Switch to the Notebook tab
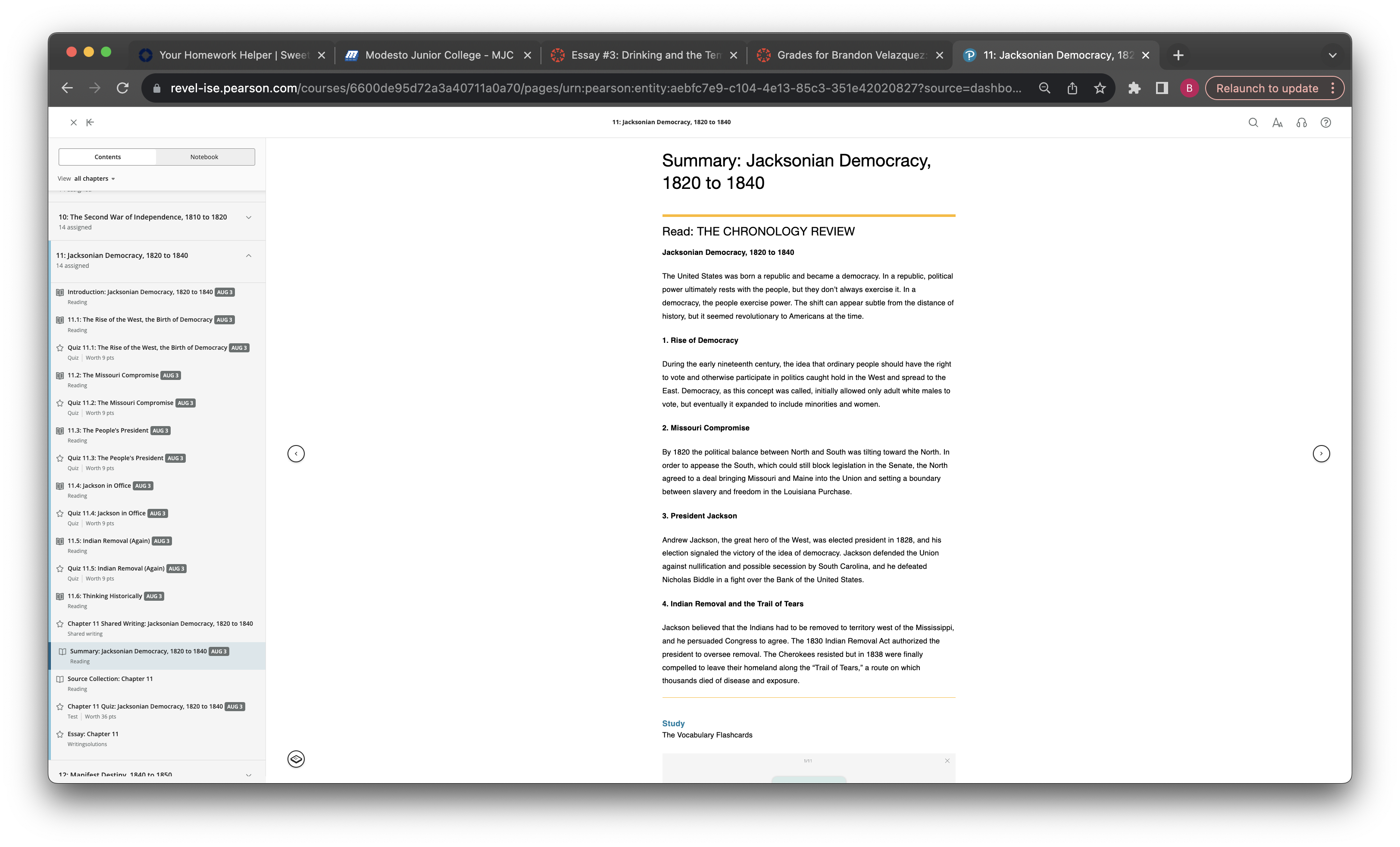 click(205, 157)
